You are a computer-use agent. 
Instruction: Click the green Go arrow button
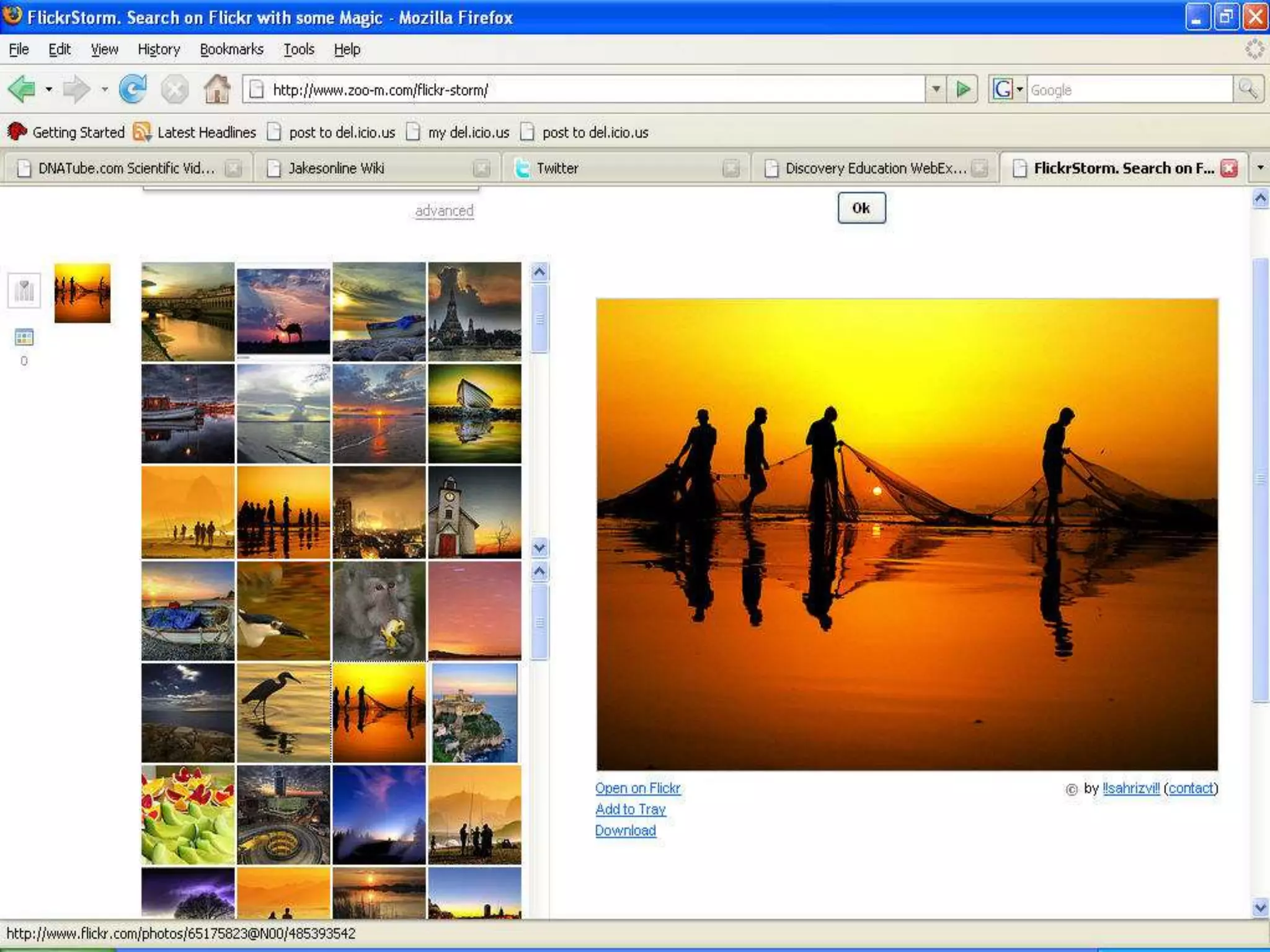963,90
